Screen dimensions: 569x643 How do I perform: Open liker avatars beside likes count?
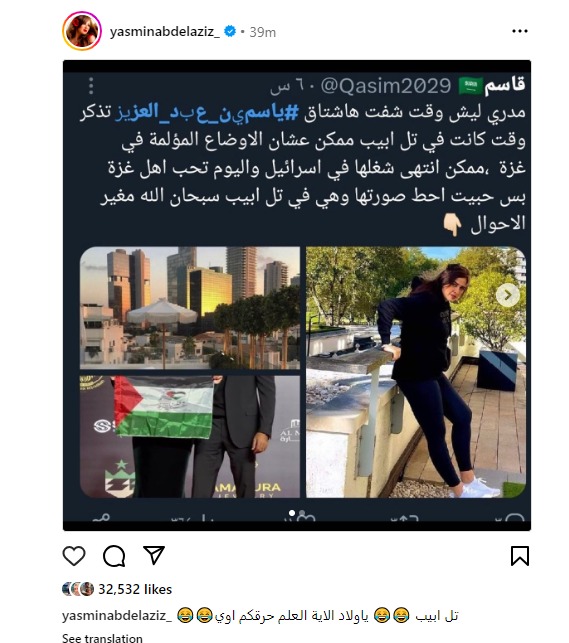78,589
